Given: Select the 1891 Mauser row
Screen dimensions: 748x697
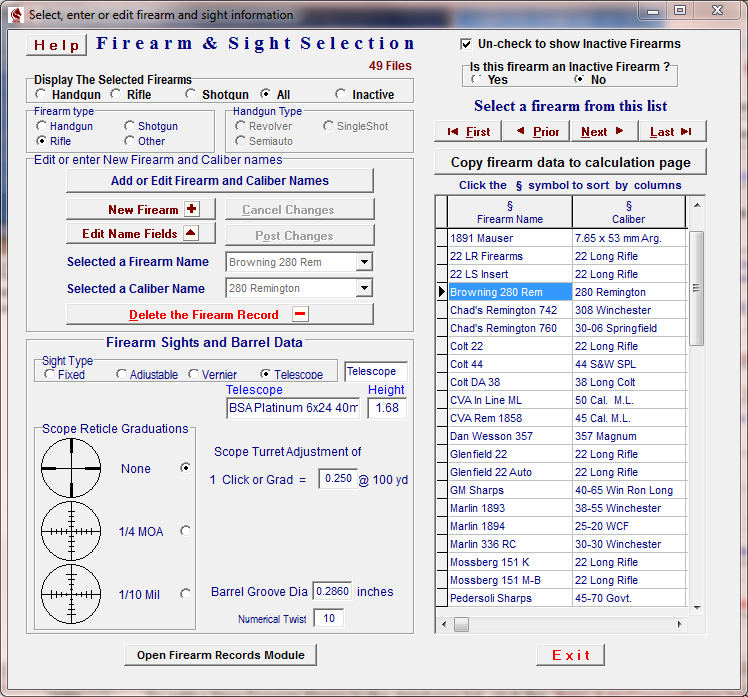Looking at the screenshot, I should [x=568, y=238].
